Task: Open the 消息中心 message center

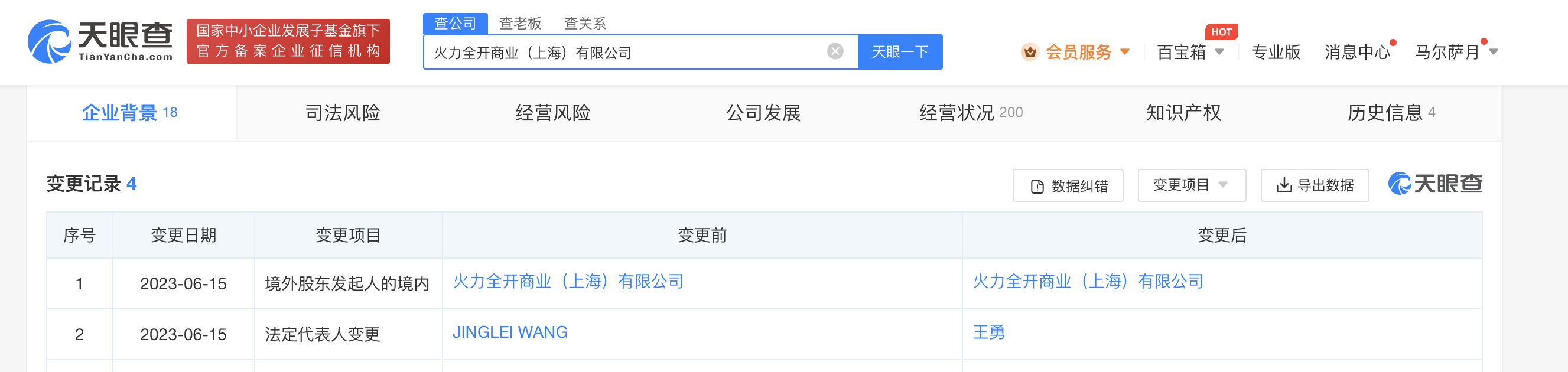Action: pos(1358,53)
